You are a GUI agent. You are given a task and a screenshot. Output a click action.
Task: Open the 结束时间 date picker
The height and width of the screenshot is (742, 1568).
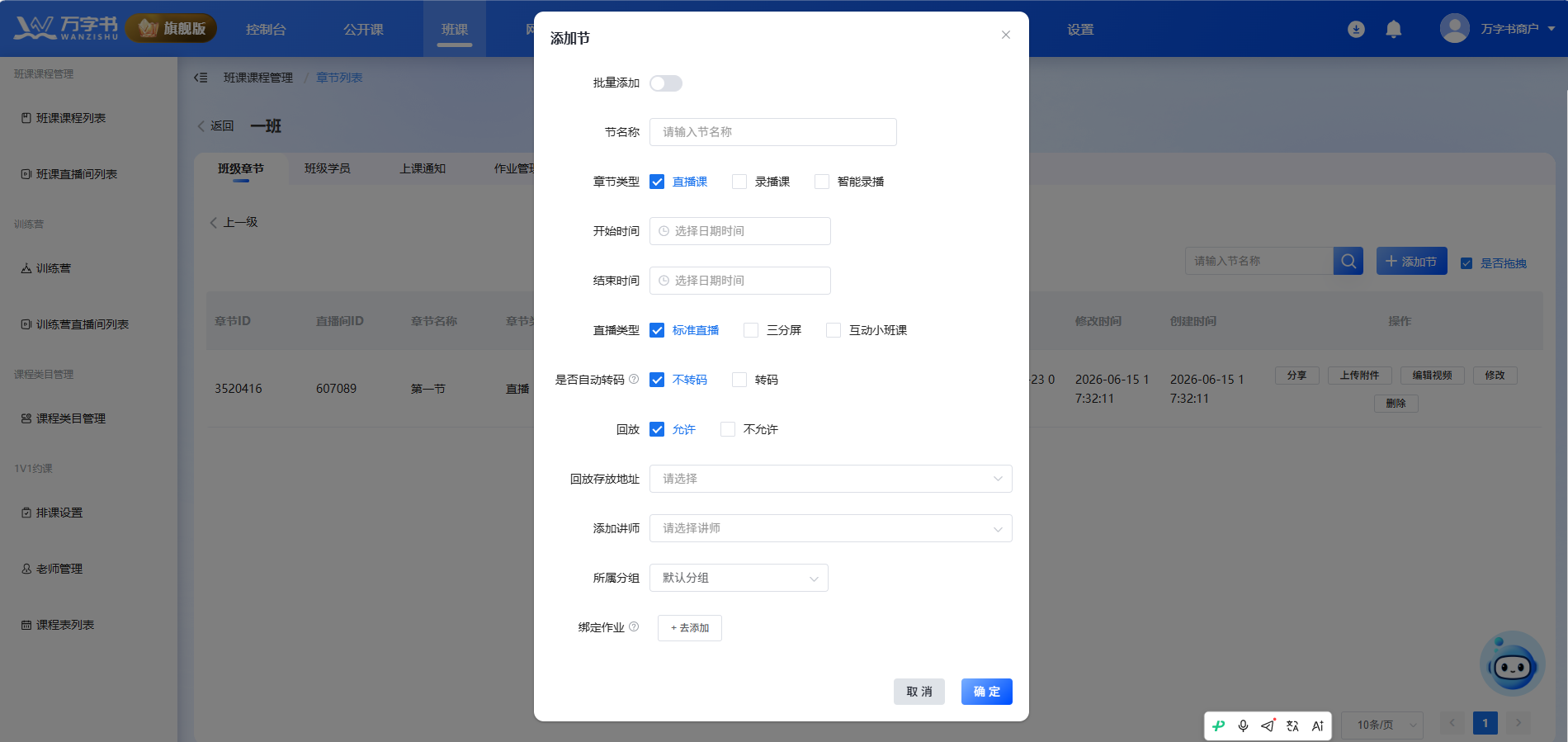pyautogui.click(x=739, y=281)
